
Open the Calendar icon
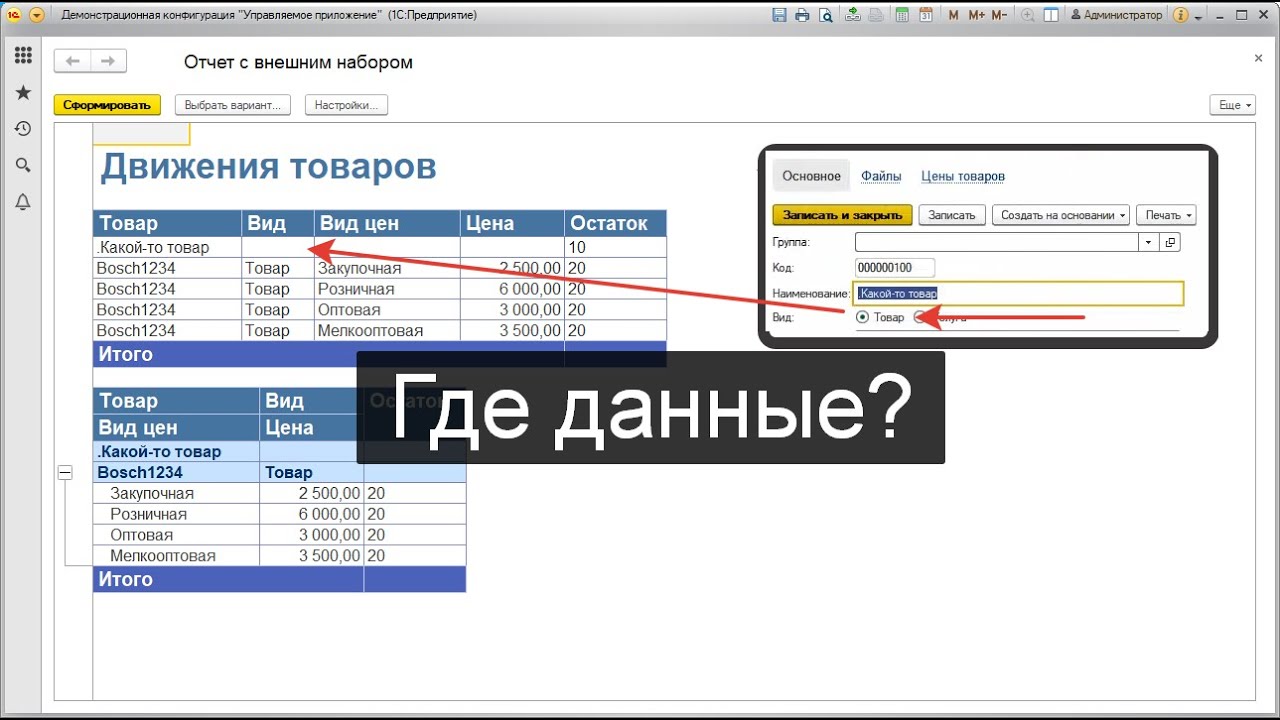coord(926,15)
